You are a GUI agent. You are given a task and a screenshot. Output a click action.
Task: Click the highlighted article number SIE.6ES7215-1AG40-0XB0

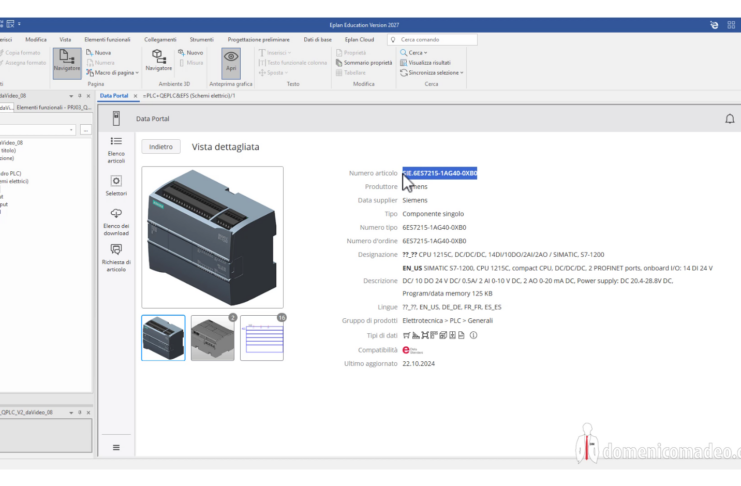pyautogui.click(x=439, y=173)
